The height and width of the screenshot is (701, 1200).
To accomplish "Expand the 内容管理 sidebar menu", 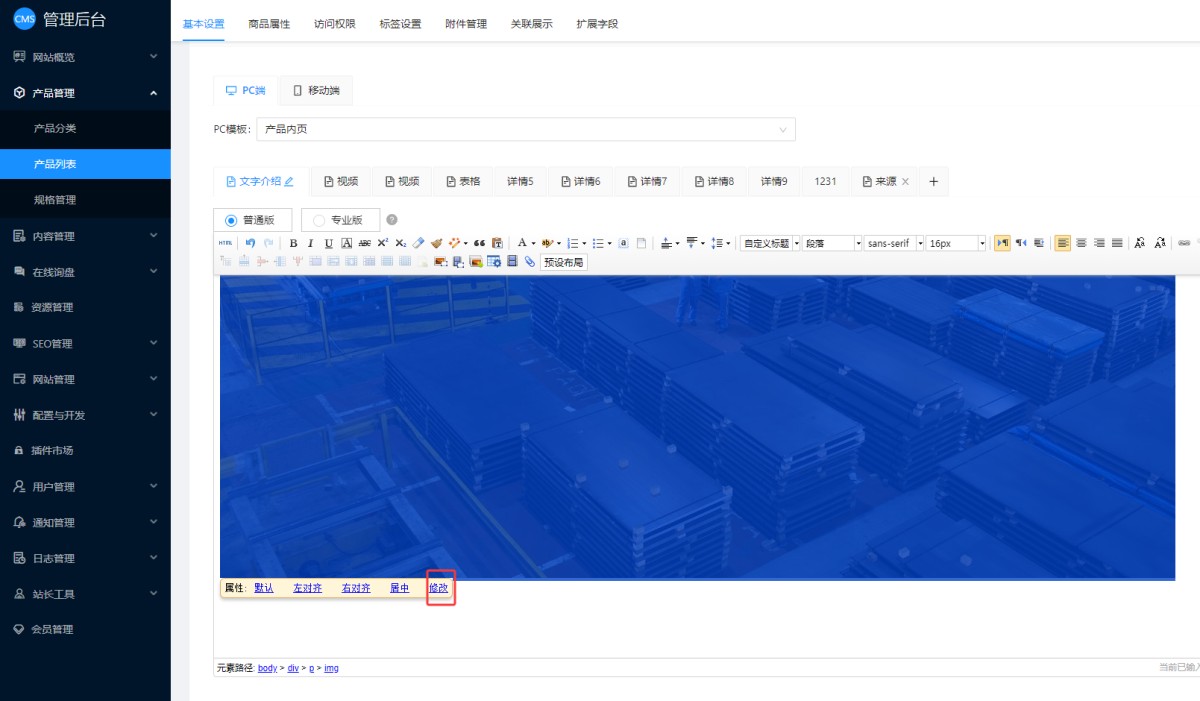I will tap(85, 236).
